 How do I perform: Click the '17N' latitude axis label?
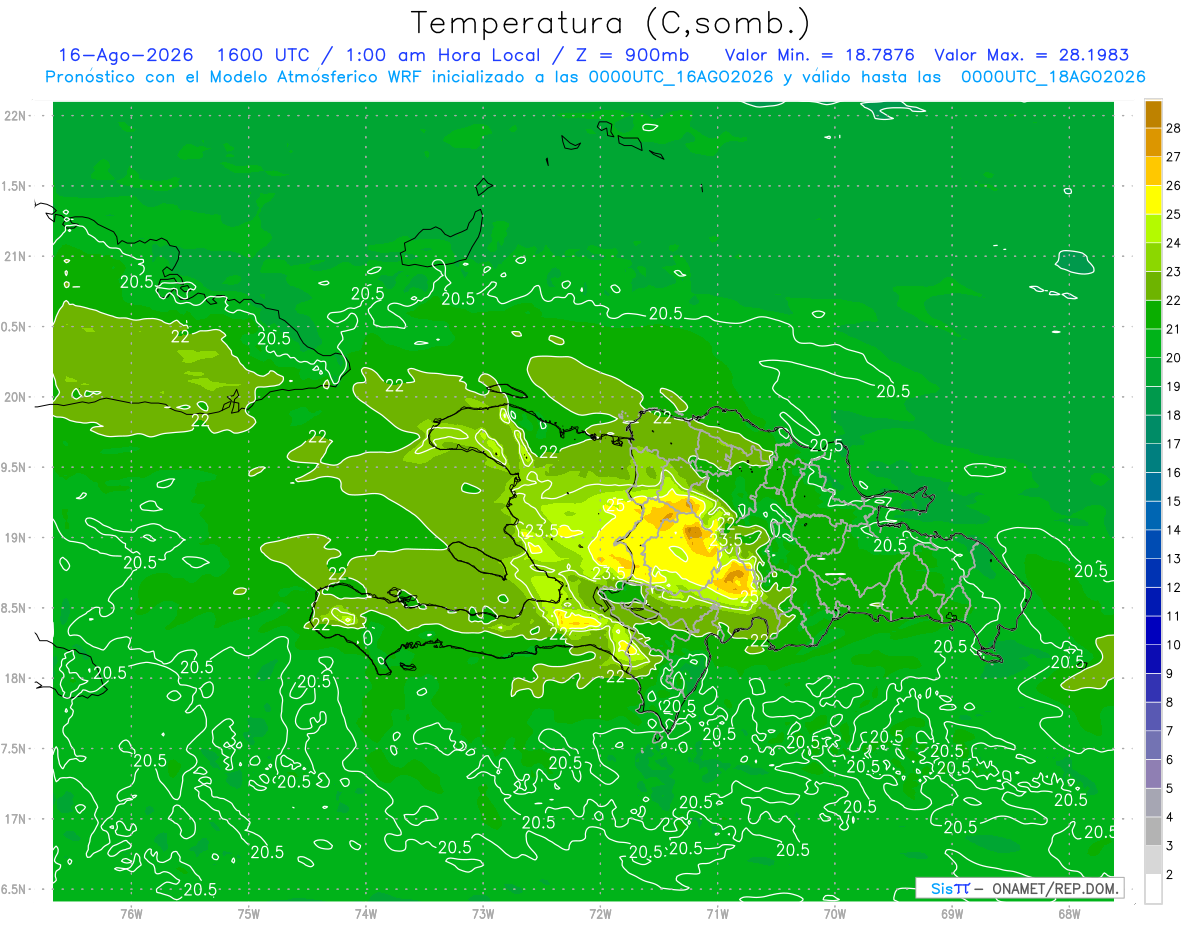[x=15, y=819]
